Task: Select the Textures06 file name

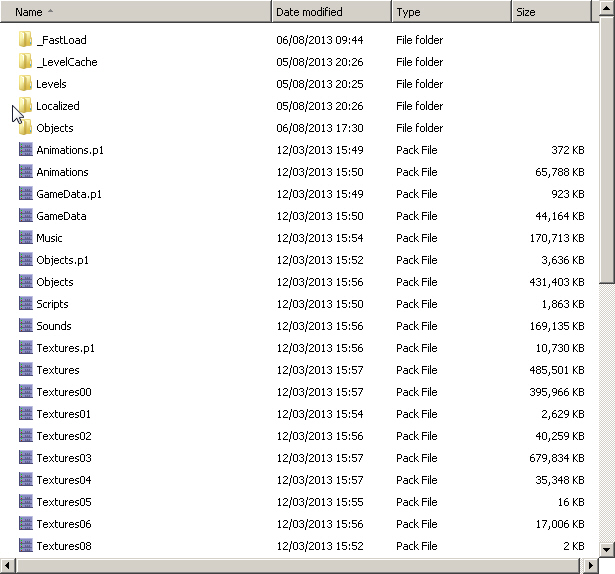Action: click(x=64, y=523)
